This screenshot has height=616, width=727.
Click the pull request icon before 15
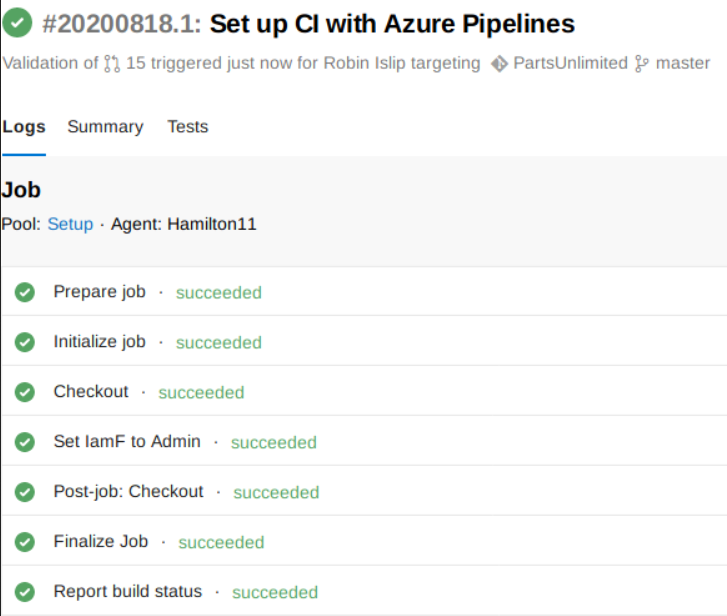tap(113, 63)
